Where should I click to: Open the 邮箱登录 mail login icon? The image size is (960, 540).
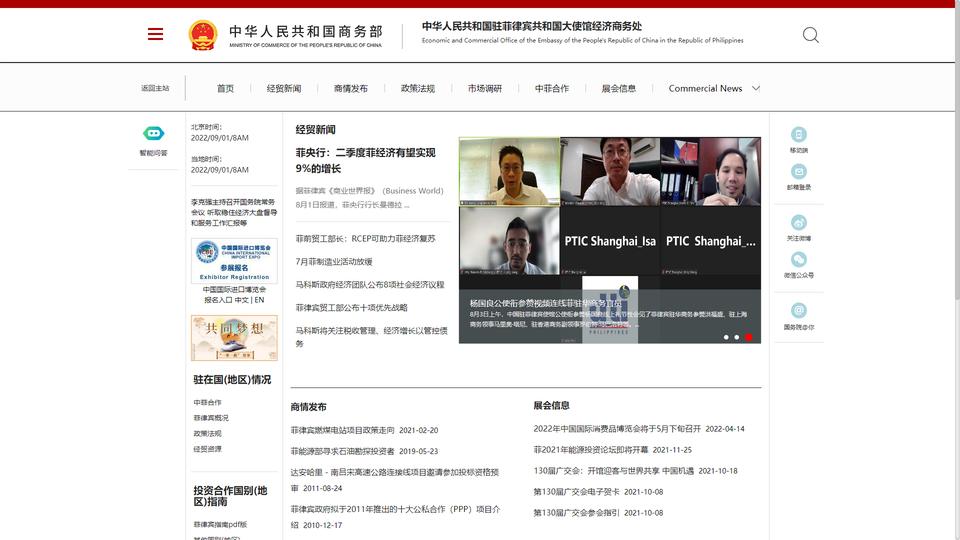pos(798,171)
